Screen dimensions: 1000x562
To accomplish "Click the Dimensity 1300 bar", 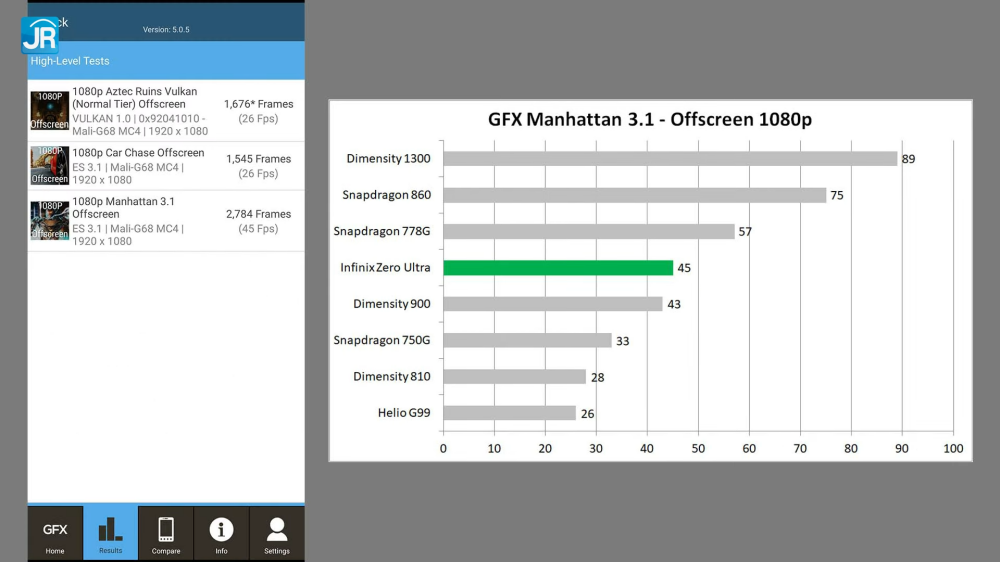I will click(x=670, y=159).
